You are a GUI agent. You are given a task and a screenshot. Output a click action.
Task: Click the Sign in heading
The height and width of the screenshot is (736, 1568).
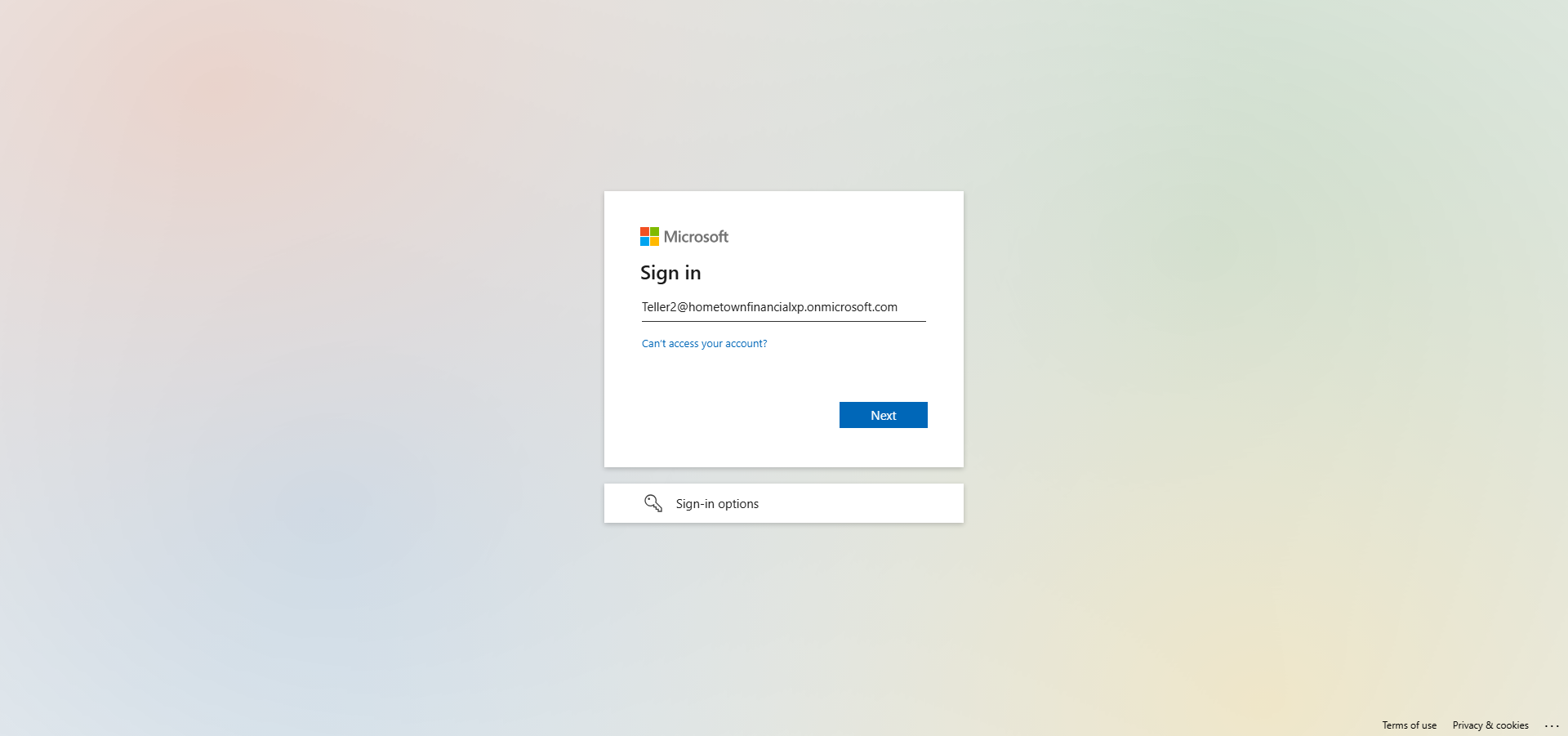coord(670,273)
